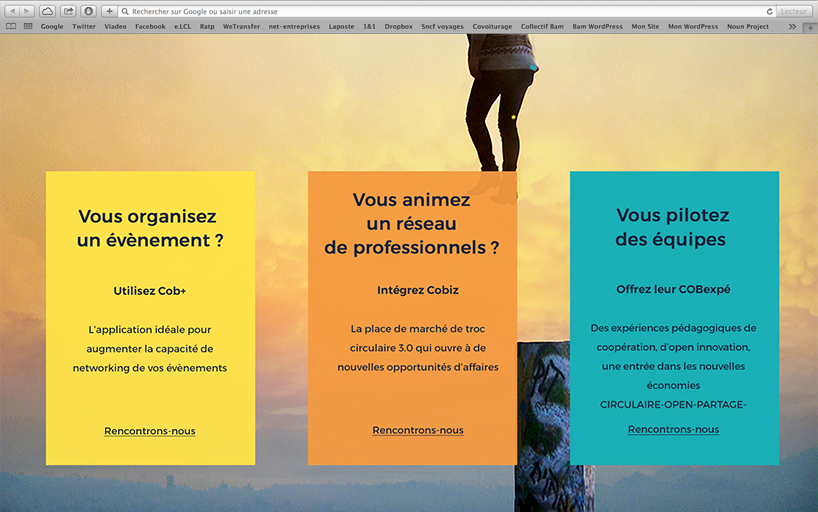
Task: Open the Mon WordPress bookmark
Action: (x=693, y=27)
